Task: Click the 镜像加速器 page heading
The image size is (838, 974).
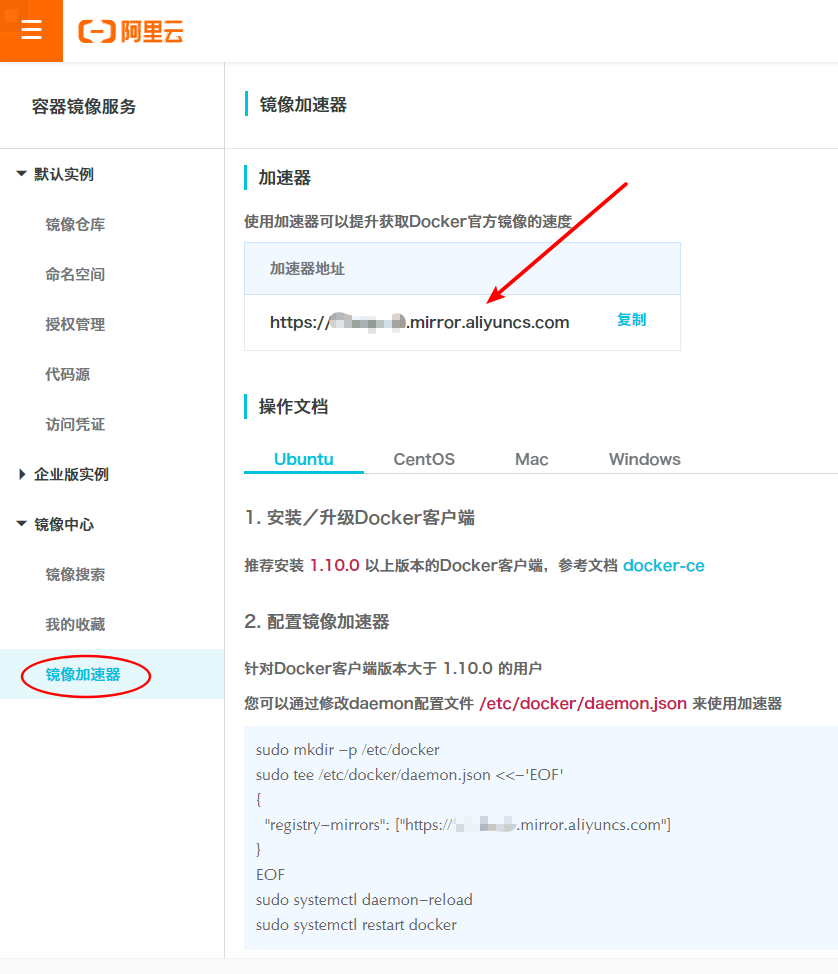Action: [303, 104]
